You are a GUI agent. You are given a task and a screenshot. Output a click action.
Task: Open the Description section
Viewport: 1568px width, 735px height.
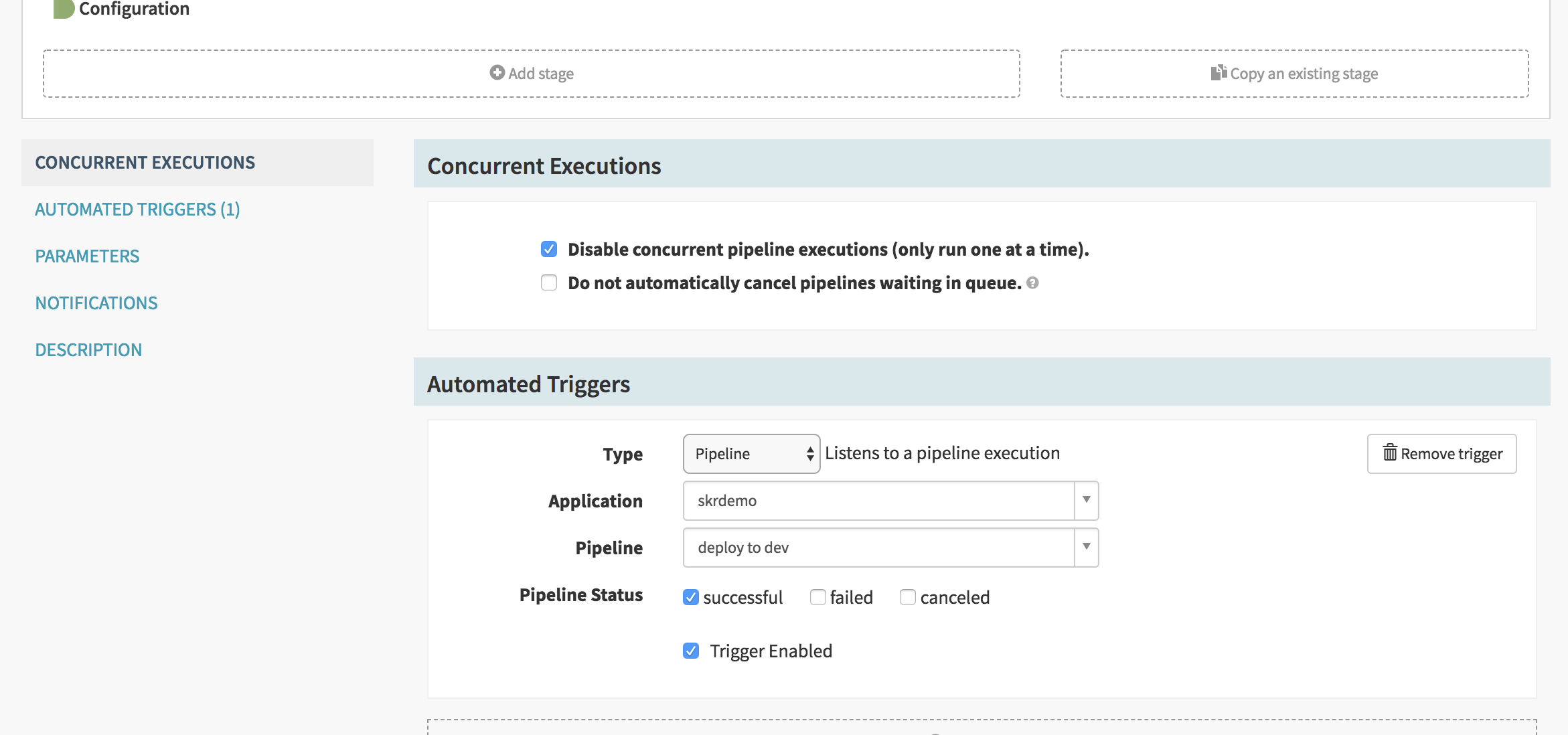pos(88,350)
